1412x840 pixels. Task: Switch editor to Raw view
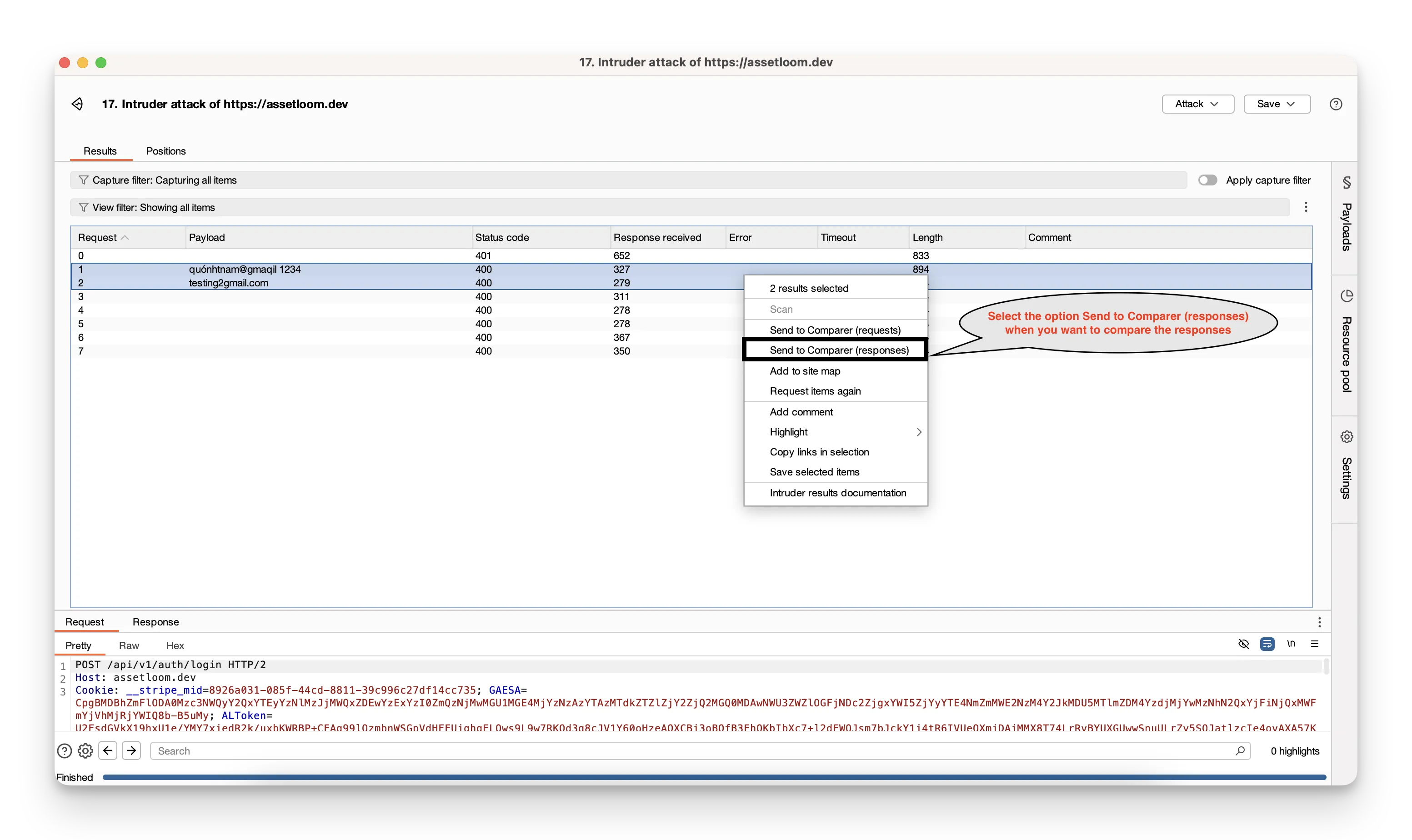point(129,646)
